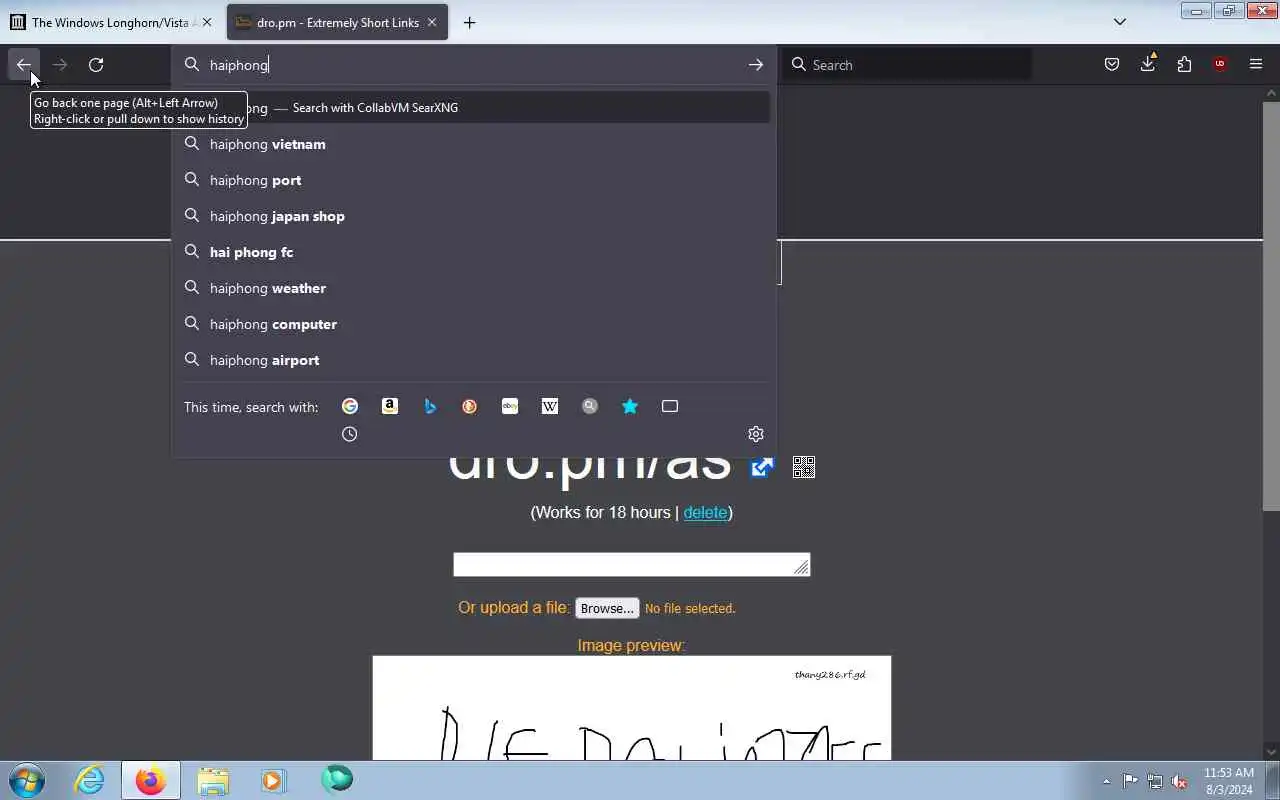Search this time with Wikipedia
This screenshot has height=800, width=1280.
click(550, 406)
